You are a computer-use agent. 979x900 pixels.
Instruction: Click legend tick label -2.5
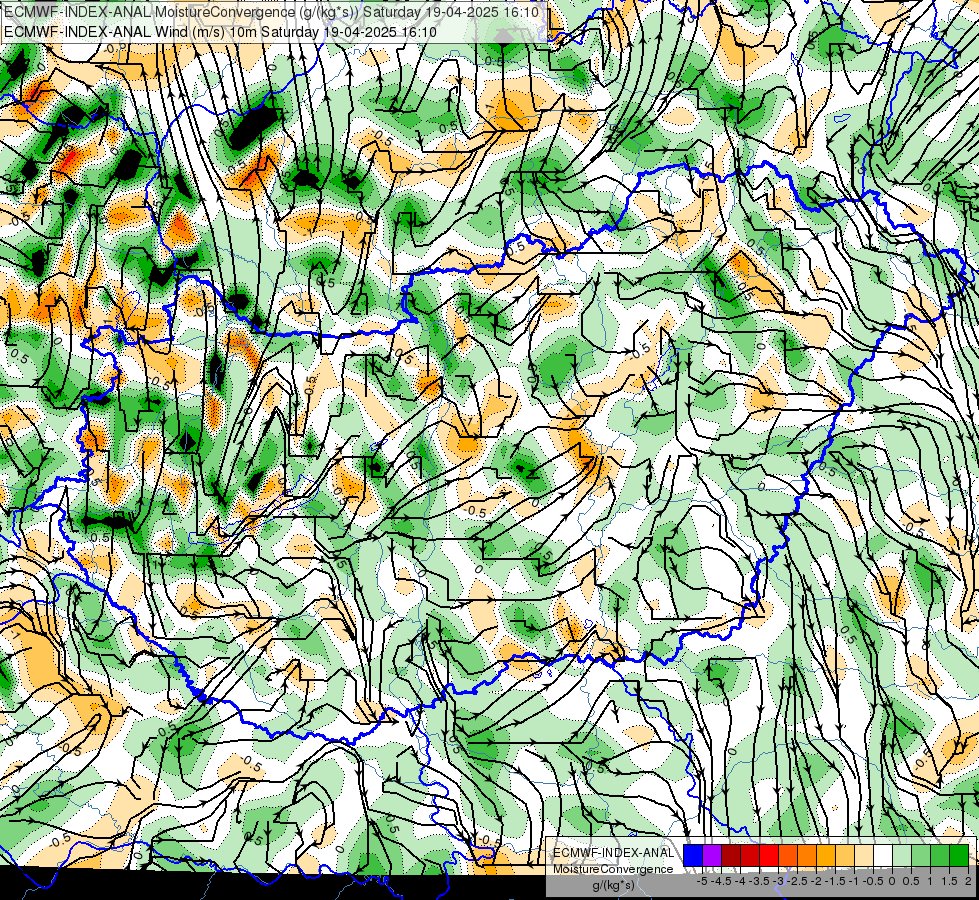pos(796,881)
